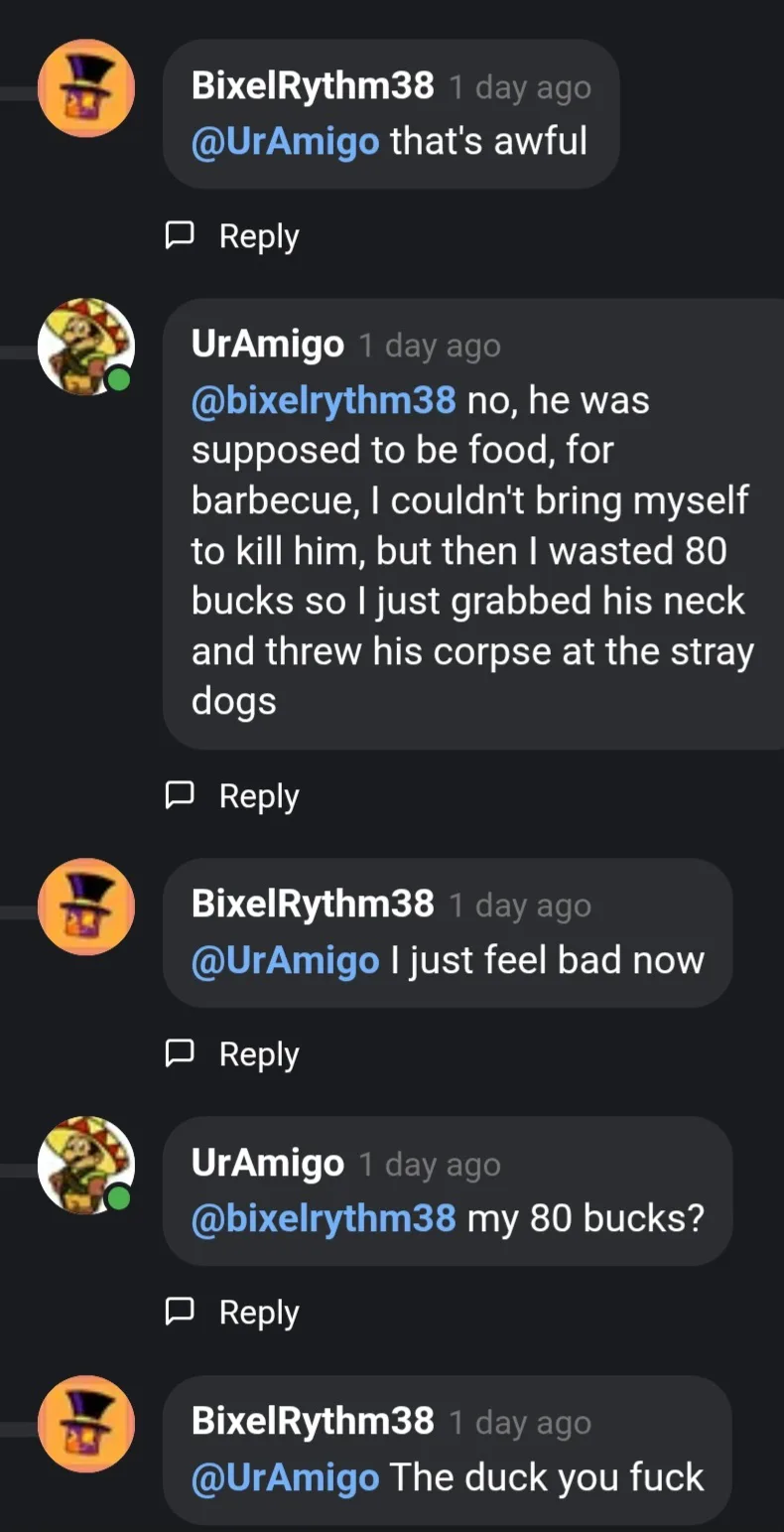
Task: Select the BixelRythm38 username above "I just feel bad now"
Action: (313, 905)
